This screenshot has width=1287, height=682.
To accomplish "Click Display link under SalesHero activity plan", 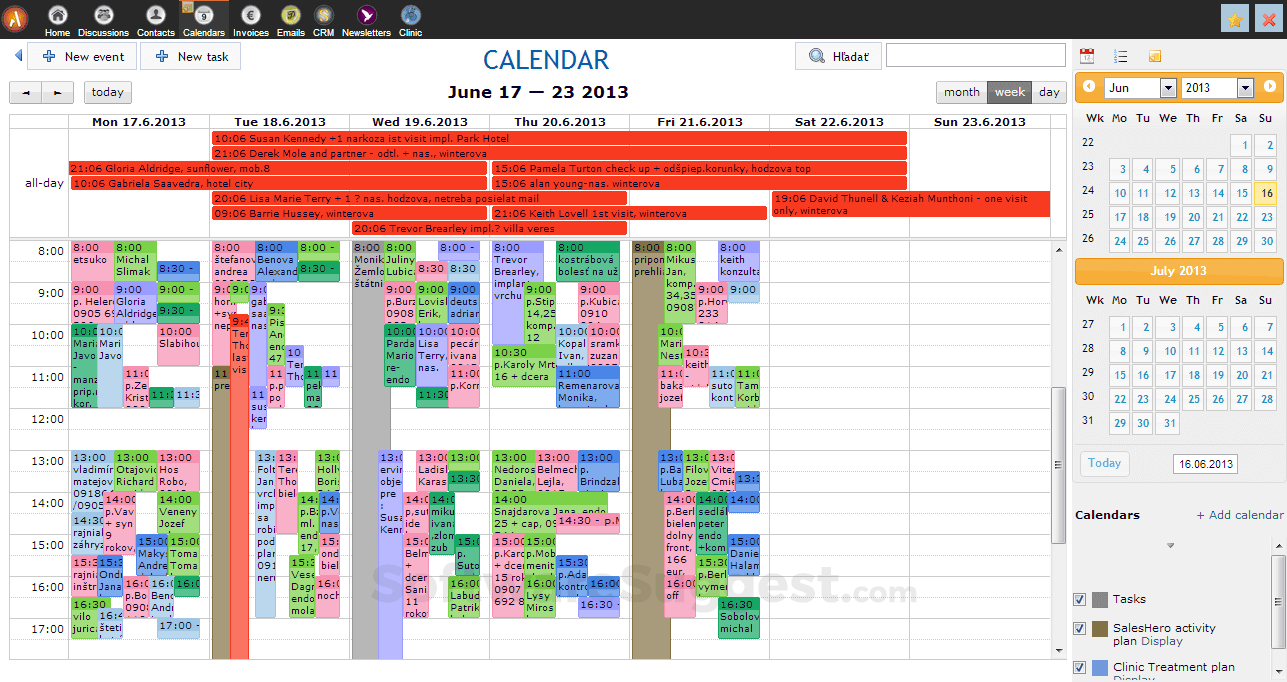I will click(1162, 642).
